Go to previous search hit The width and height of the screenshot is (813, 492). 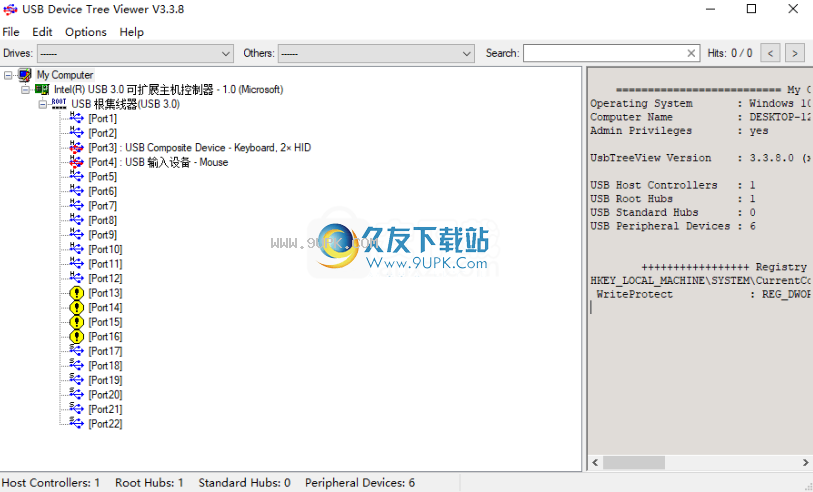[770, 53]
